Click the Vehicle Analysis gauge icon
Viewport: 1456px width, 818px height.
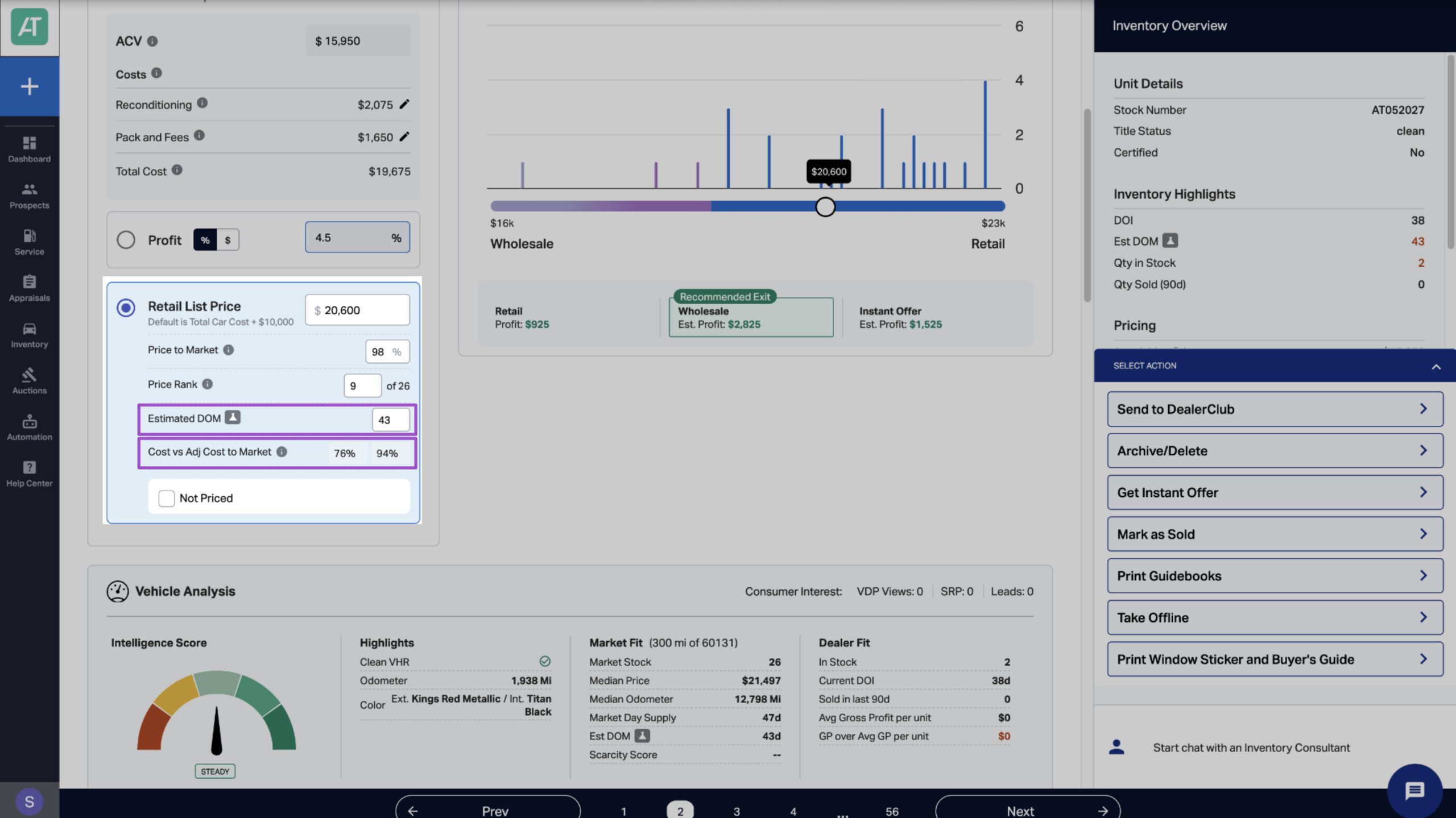tap(118, 591)
